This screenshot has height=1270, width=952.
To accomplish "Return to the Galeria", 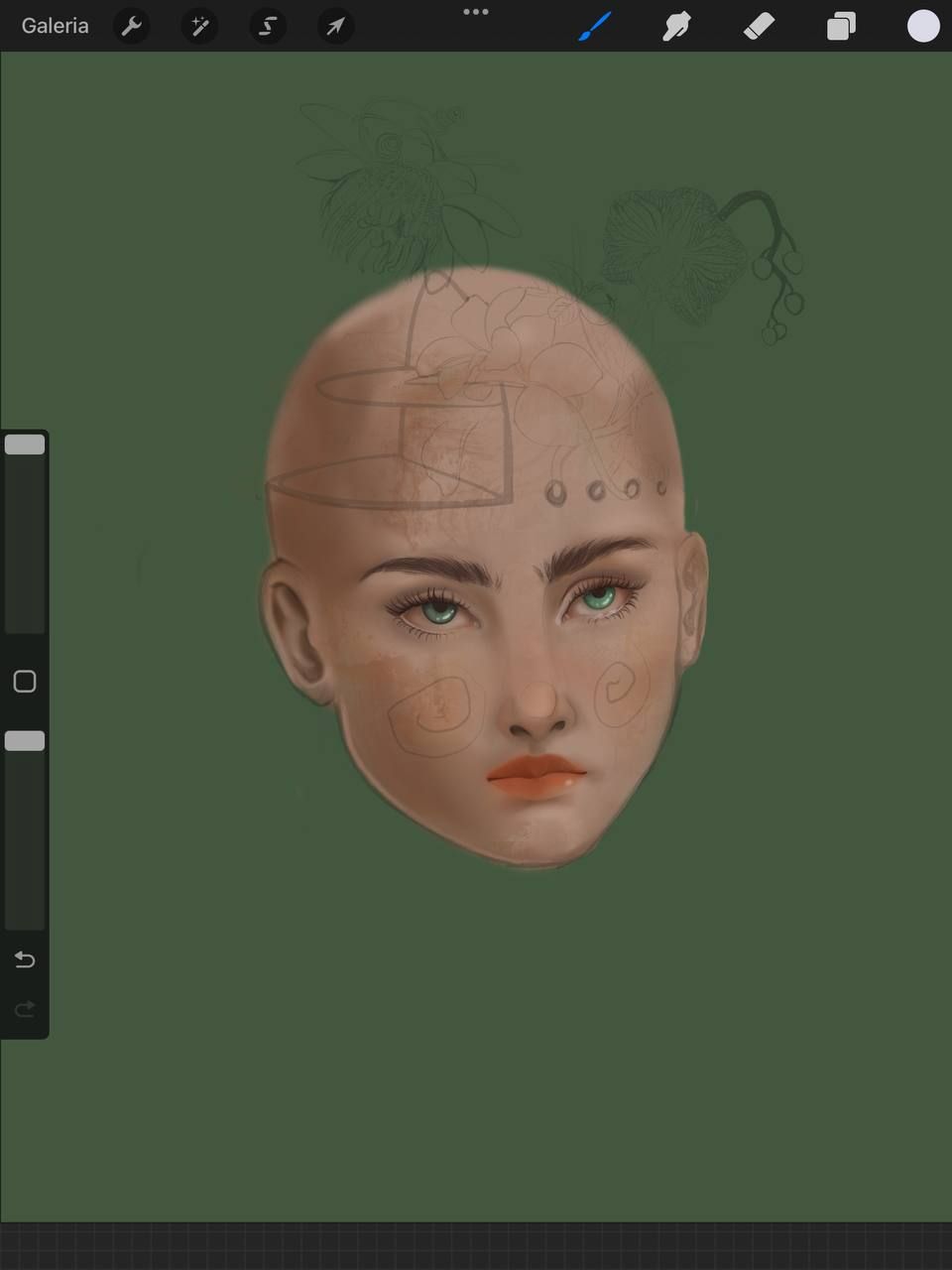I will 55,26.
